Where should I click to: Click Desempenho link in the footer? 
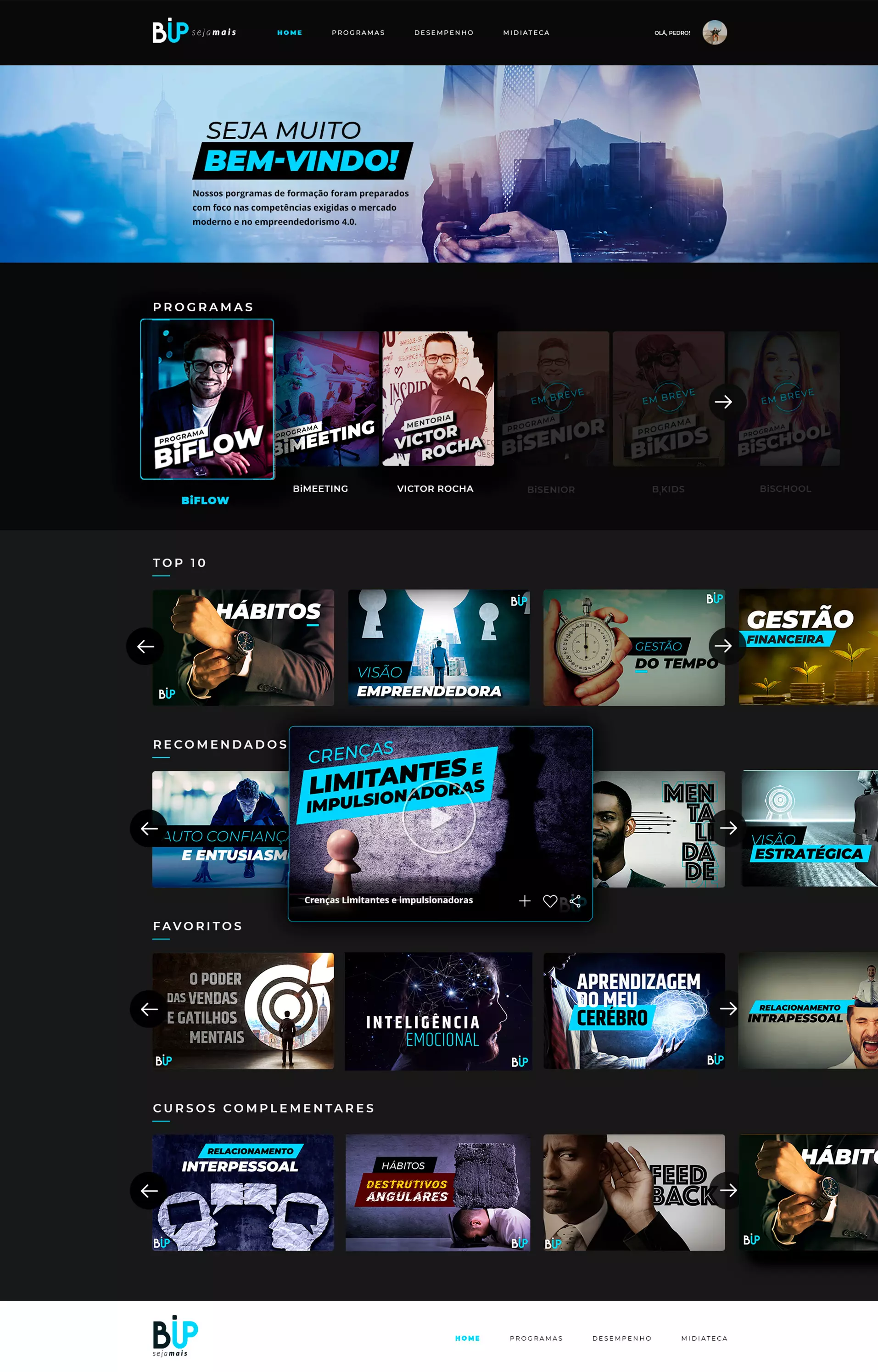click(621, 1338)
